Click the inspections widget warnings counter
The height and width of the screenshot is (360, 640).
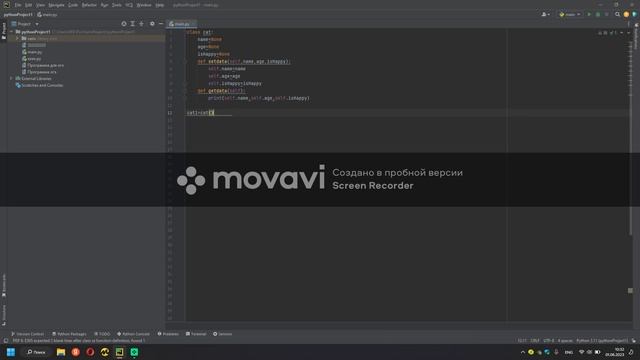pyautogui.click(x=608, y=32)
